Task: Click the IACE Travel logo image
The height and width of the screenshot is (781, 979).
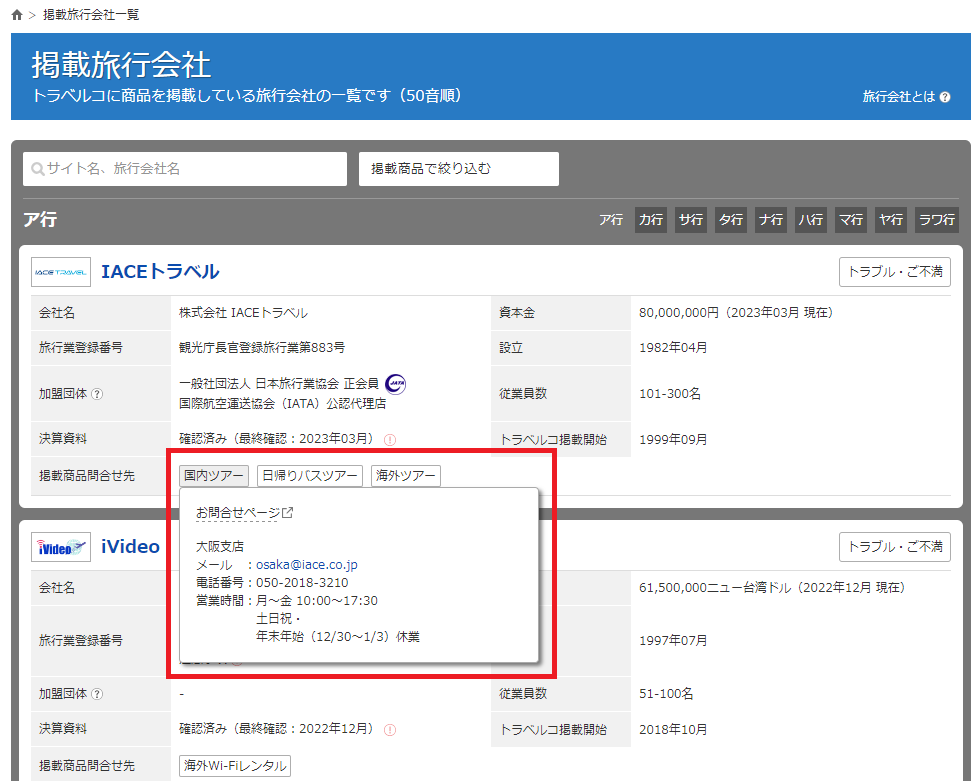Action: [60, 271]
